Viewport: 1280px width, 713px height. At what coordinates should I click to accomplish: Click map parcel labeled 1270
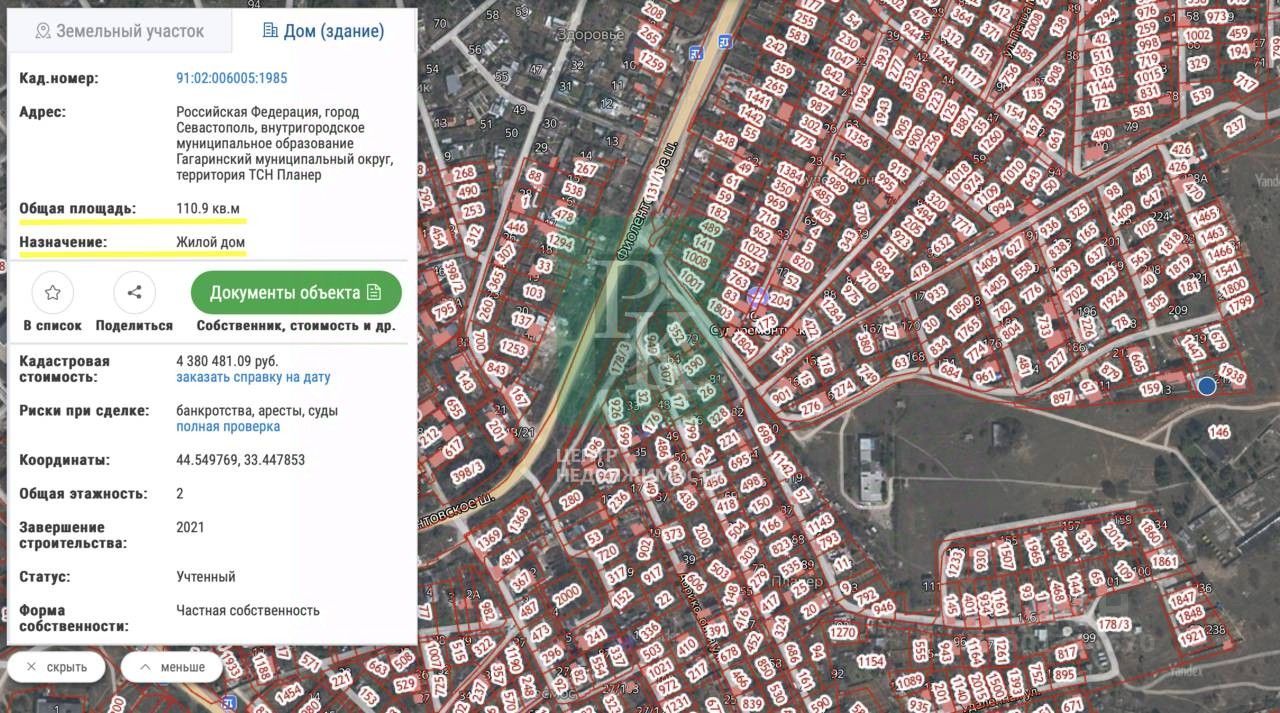pyautogui.click(x=843, y=632)
